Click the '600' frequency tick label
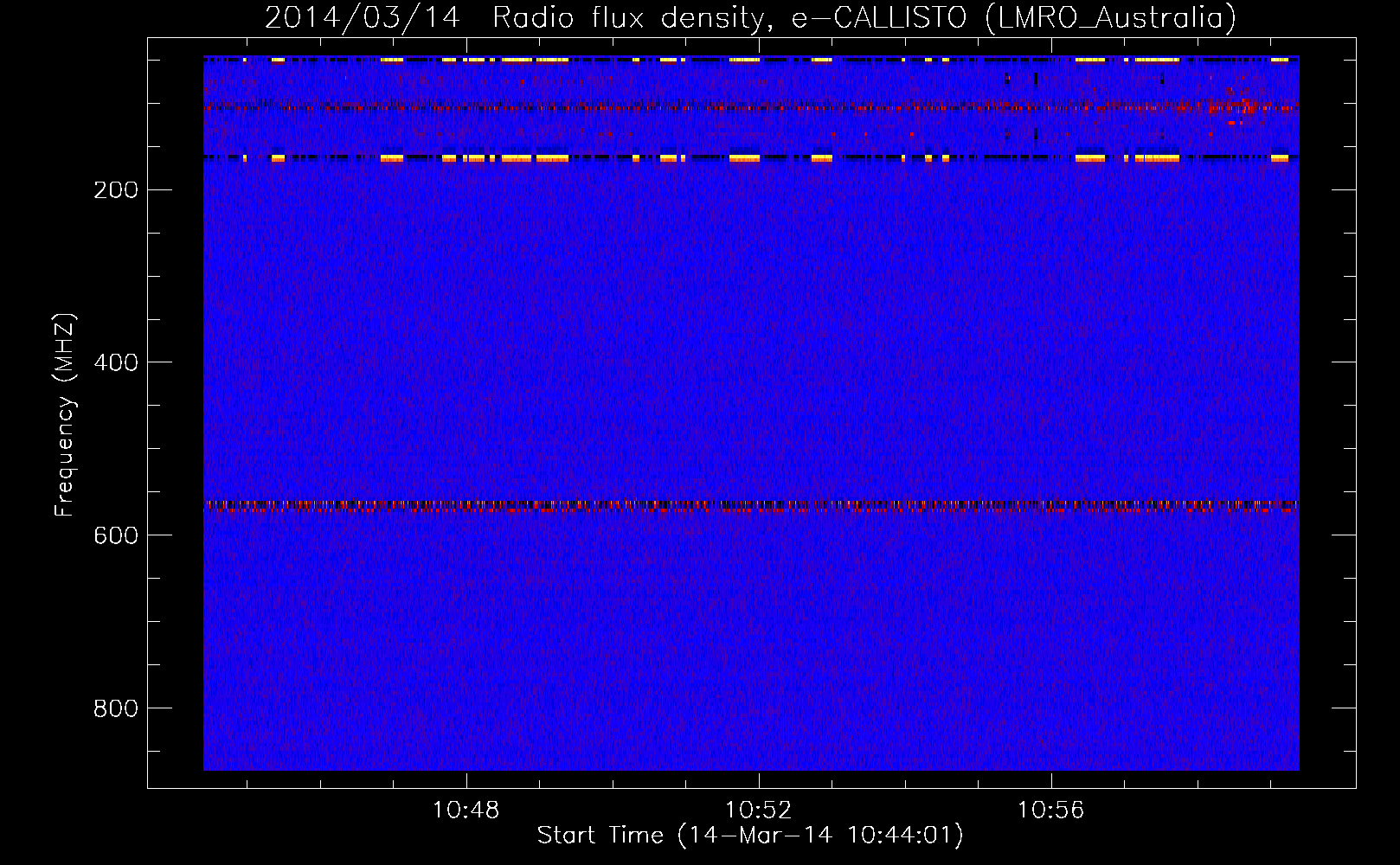Screen dimensions: 1400x865 pyautogui.click(x=116, y=536)
